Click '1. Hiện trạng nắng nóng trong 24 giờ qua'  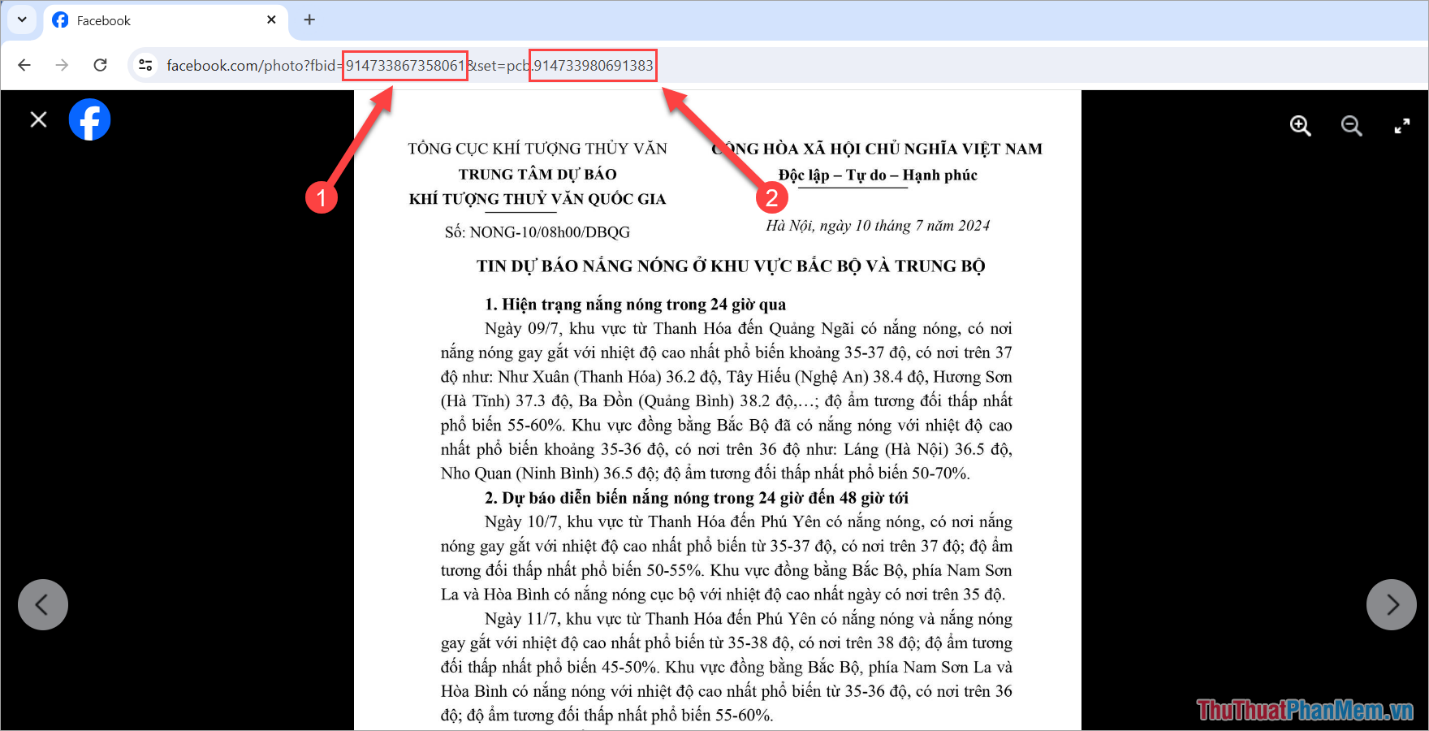635,305
